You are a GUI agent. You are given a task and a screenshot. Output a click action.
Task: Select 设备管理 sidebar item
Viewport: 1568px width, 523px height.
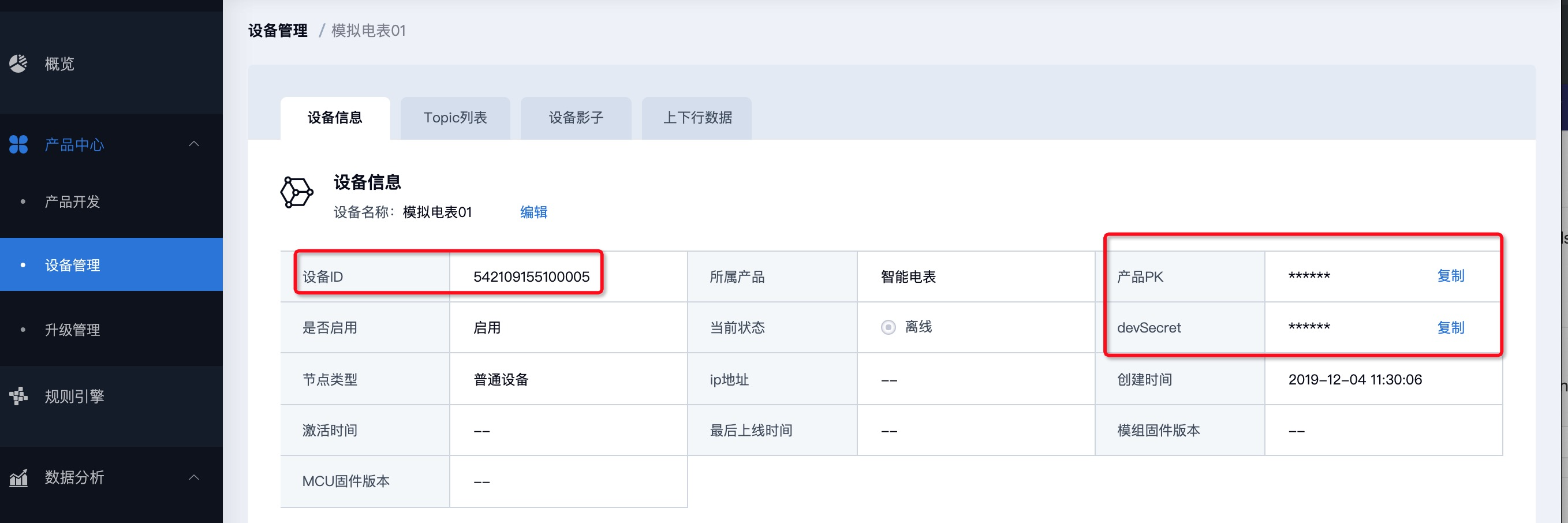[72, 265]
